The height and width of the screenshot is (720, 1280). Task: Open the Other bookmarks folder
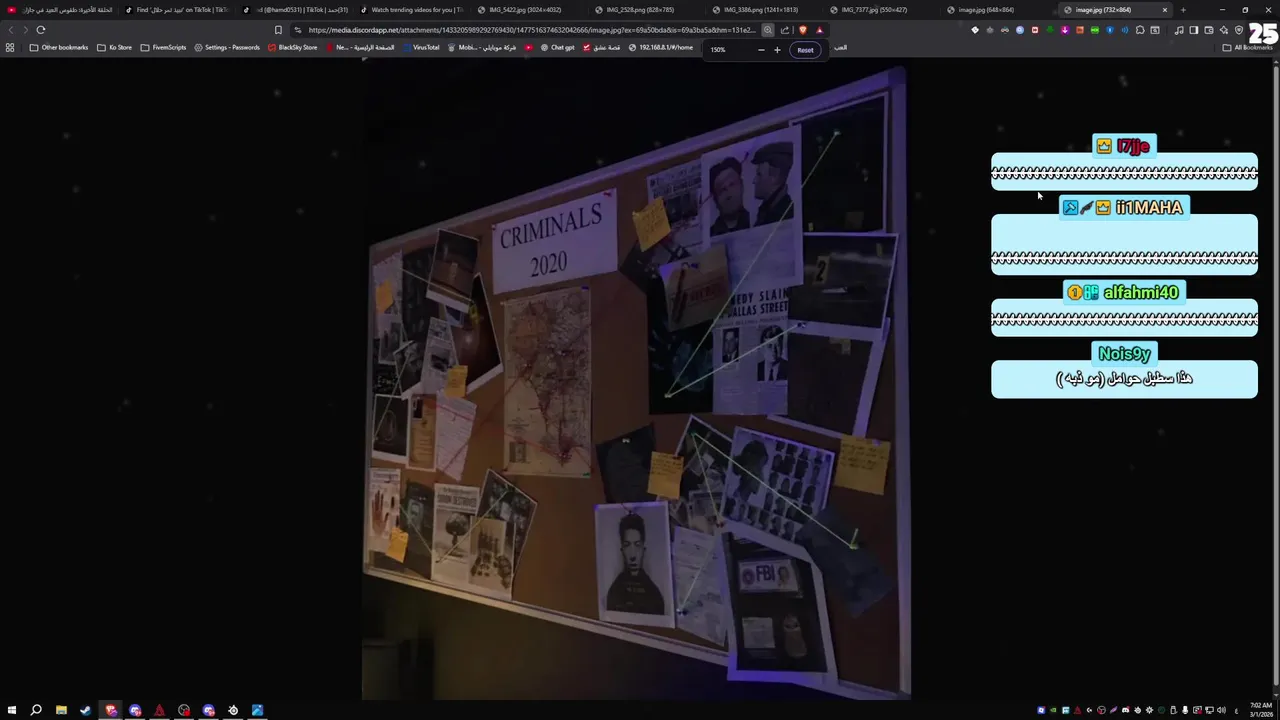59,47
